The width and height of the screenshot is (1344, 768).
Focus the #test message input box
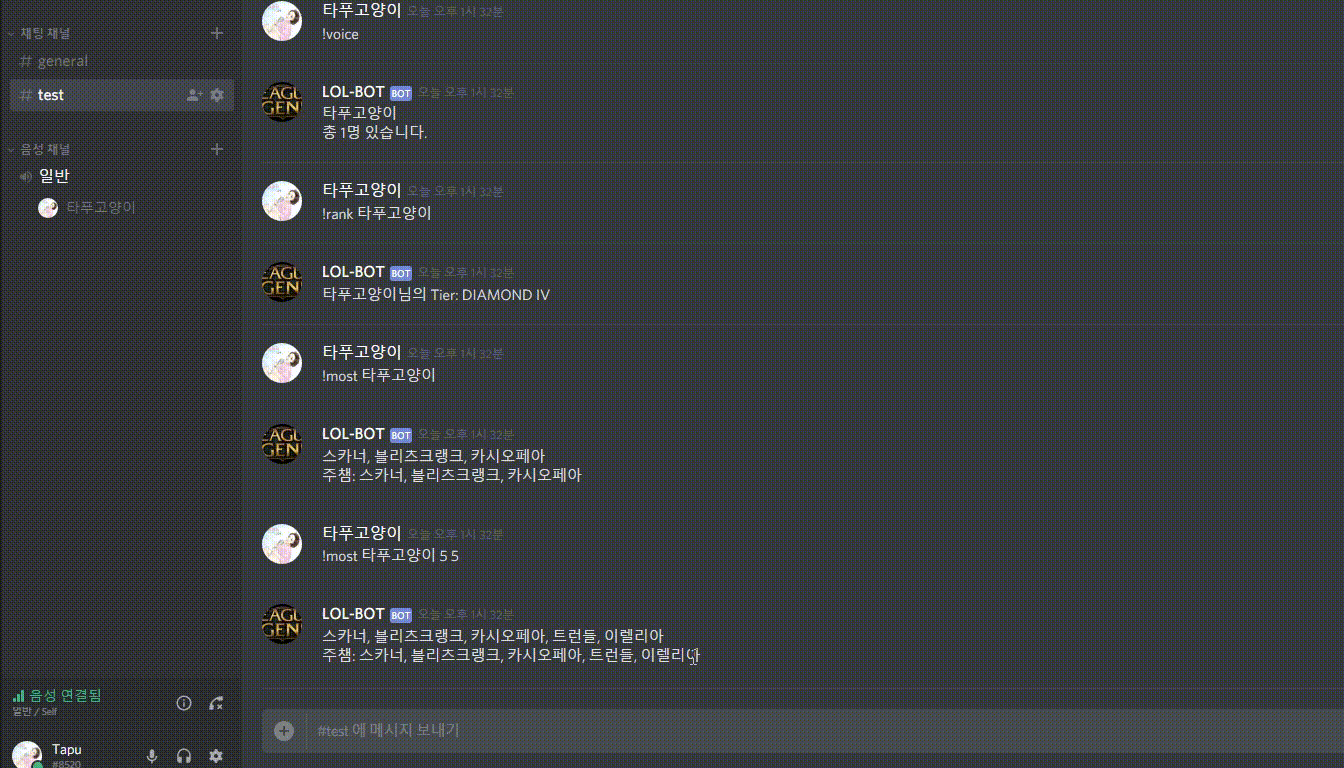point(820,731)
